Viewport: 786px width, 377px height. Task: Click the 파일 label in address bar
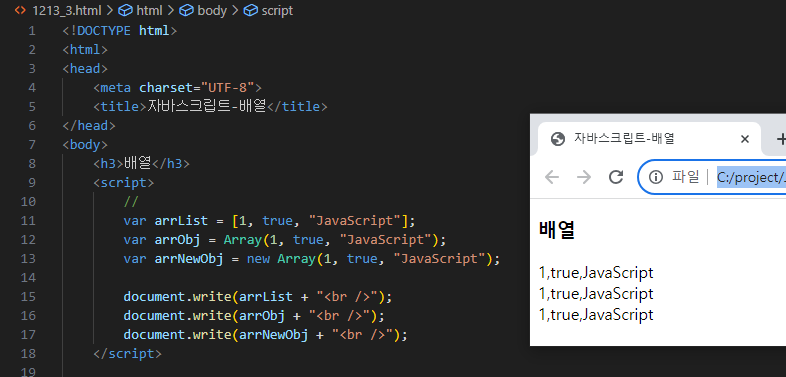(685, 177)
